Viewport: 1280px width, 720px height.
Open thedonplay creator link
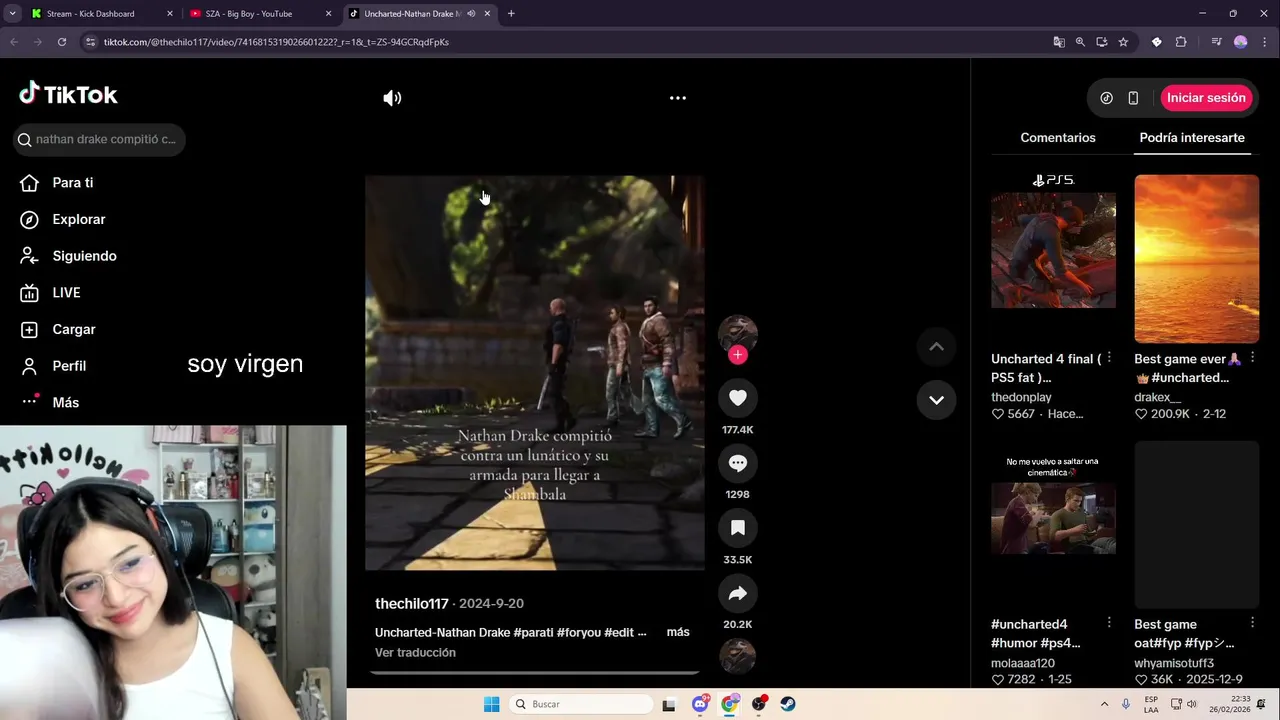pyautogui.click(x=1021, y=398)
